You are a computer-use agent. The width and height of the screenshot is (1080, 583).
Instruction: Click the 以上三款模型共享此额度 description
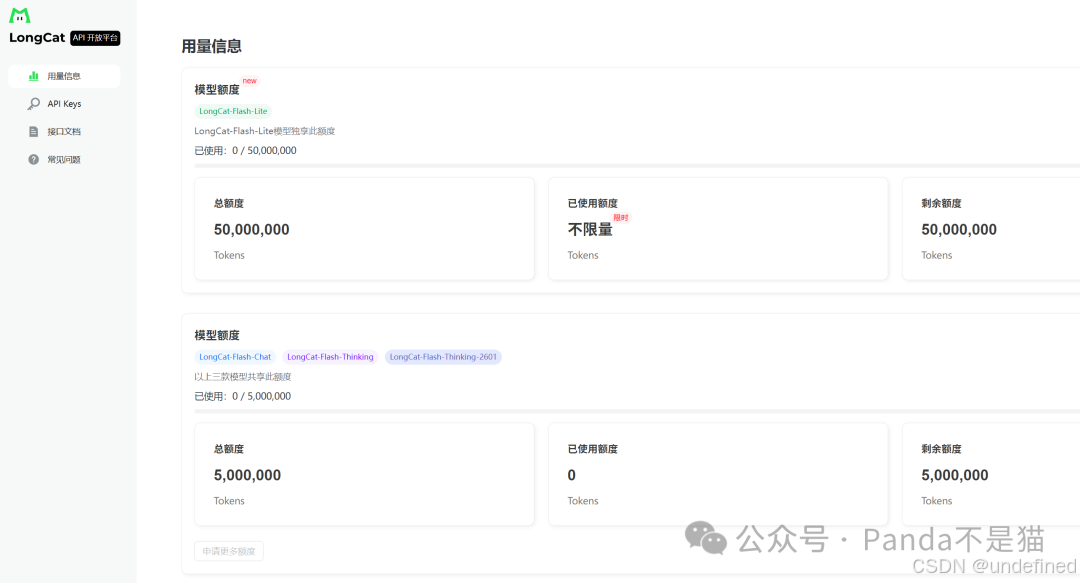(242, 377)
